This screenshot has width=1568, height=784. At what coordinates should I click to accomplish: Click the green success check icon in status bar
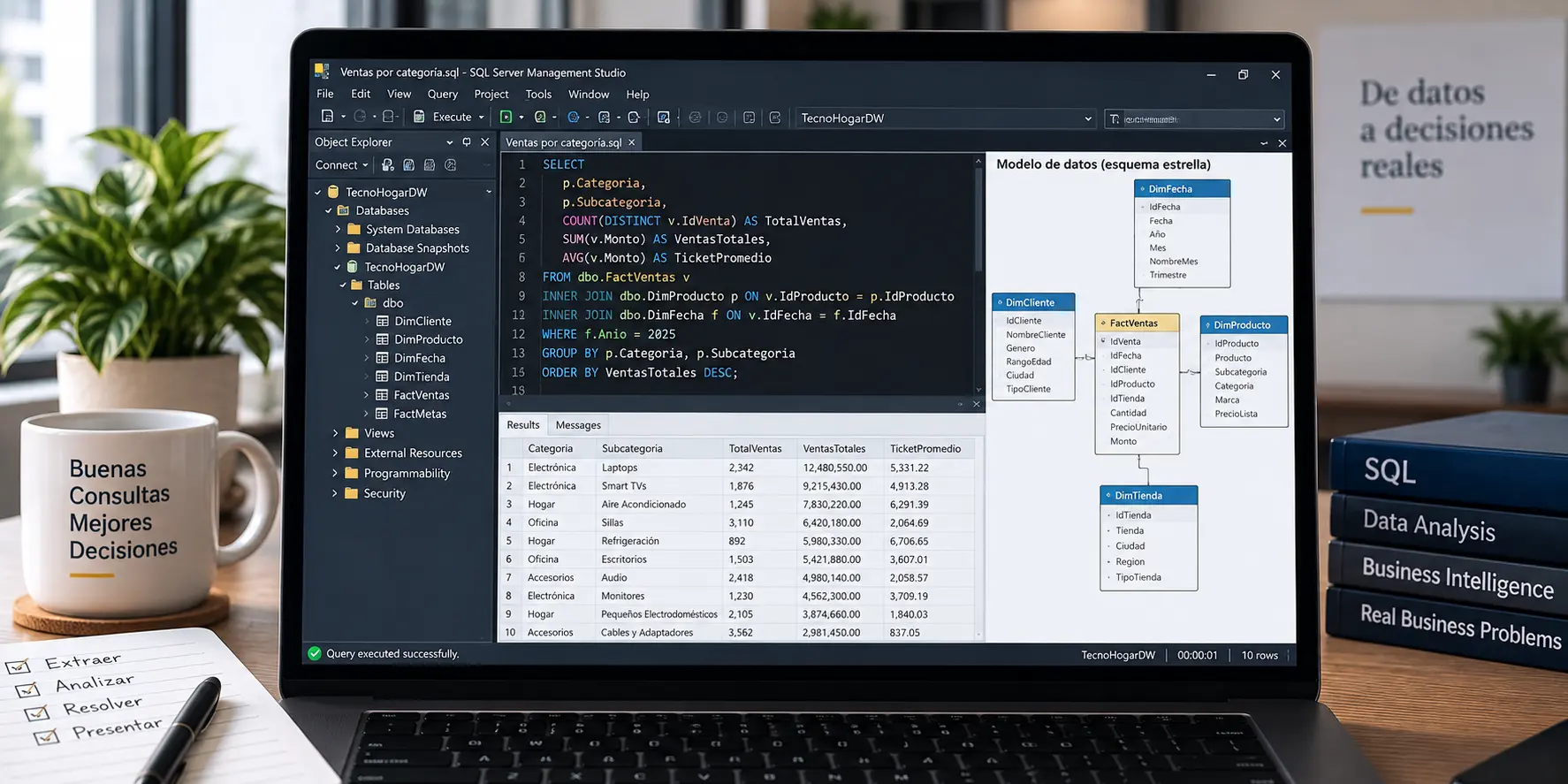tap(315, 653)
